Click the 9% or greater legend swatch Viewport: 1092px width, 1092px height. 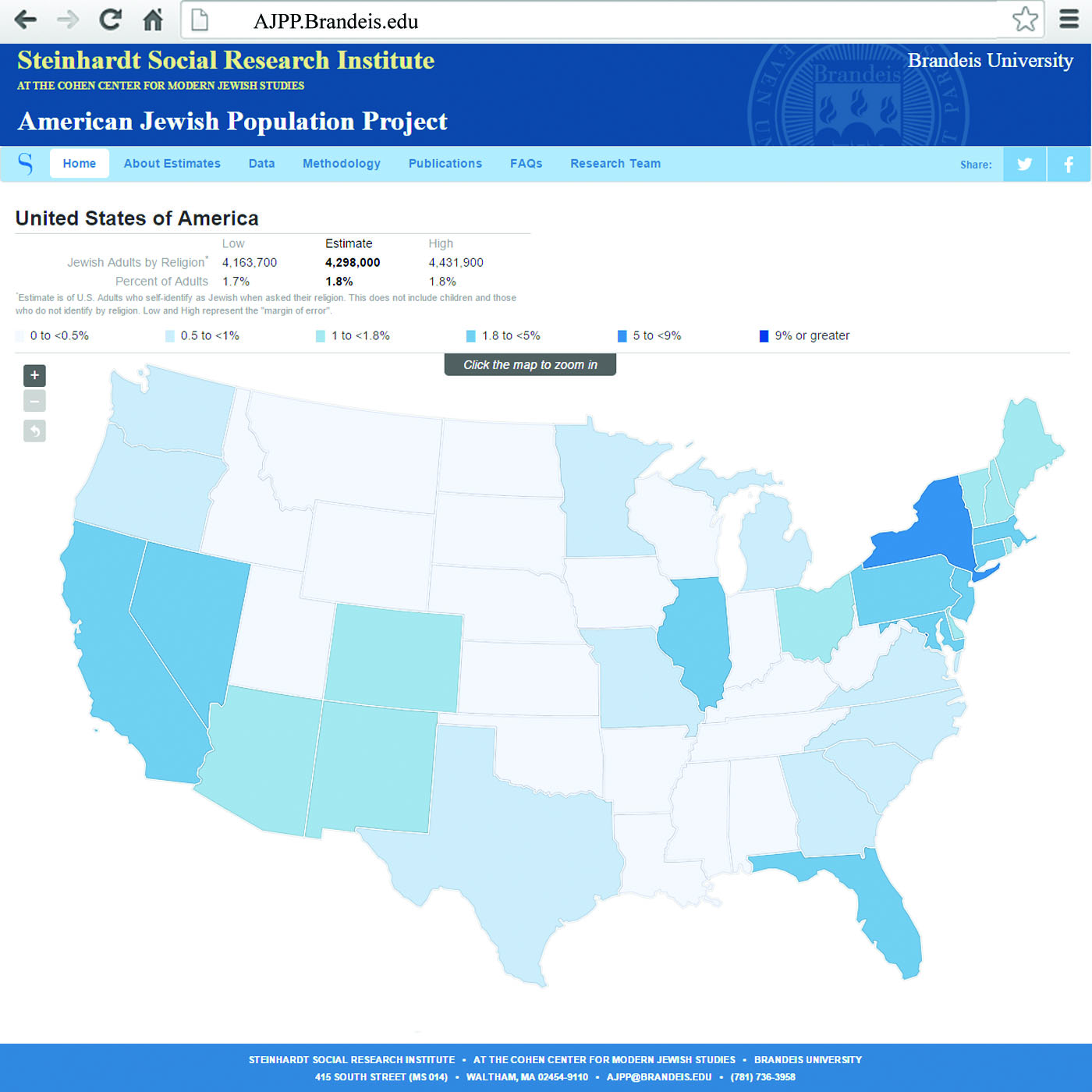click(x=764, y=336)
